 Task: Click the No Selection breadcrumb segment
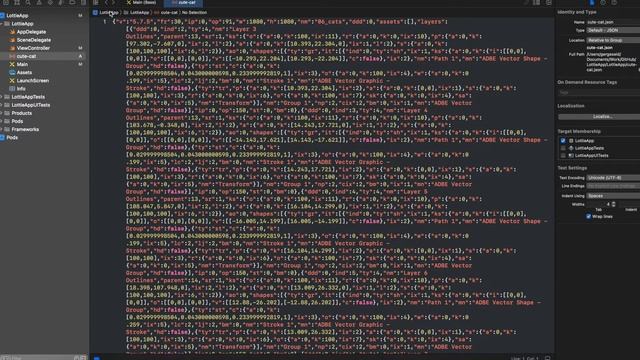194,13
